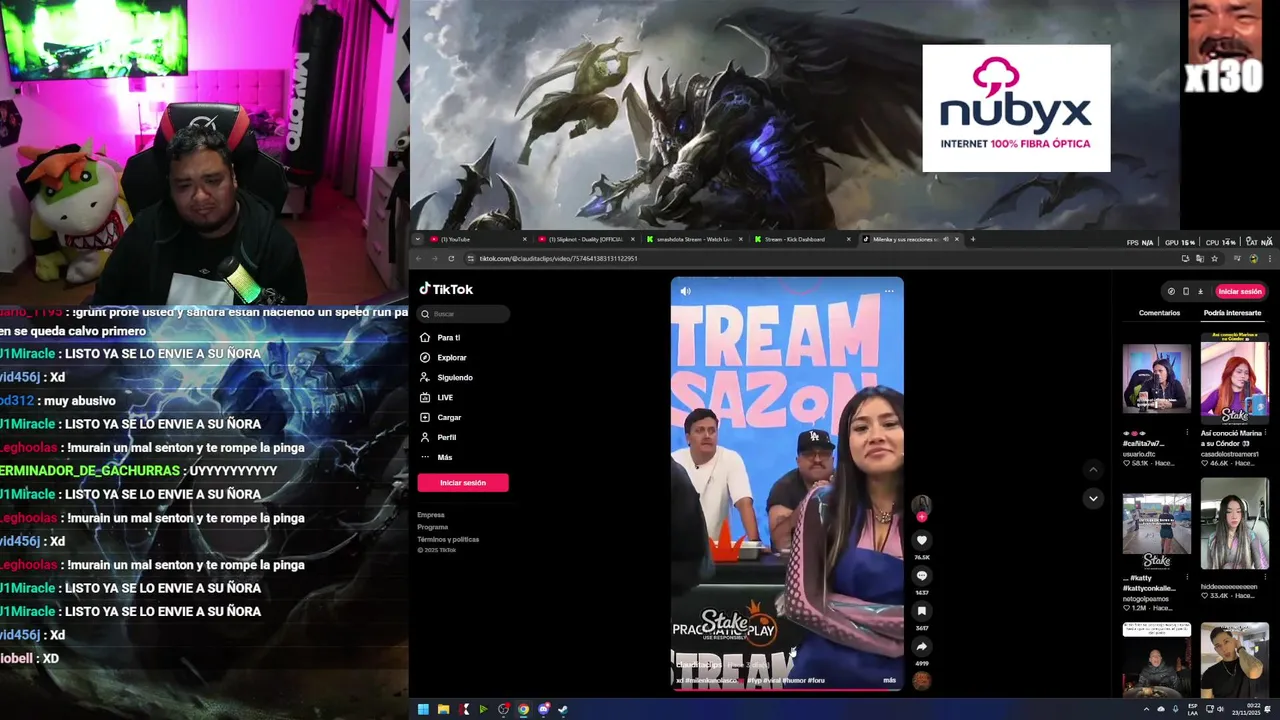Reload the page in the browser

pos(451,259)
